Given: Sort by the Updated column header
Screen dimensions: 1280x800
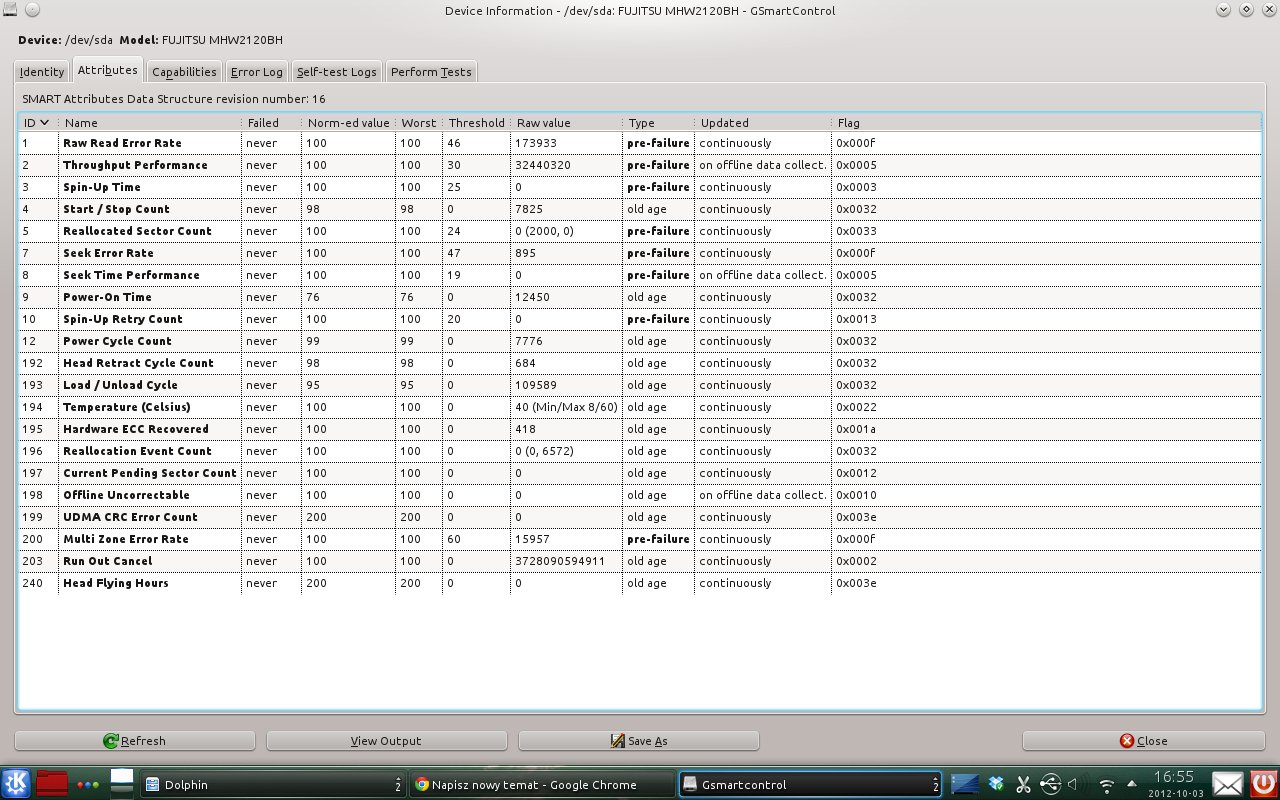Looking at the screenshot, I should [762, 122].
